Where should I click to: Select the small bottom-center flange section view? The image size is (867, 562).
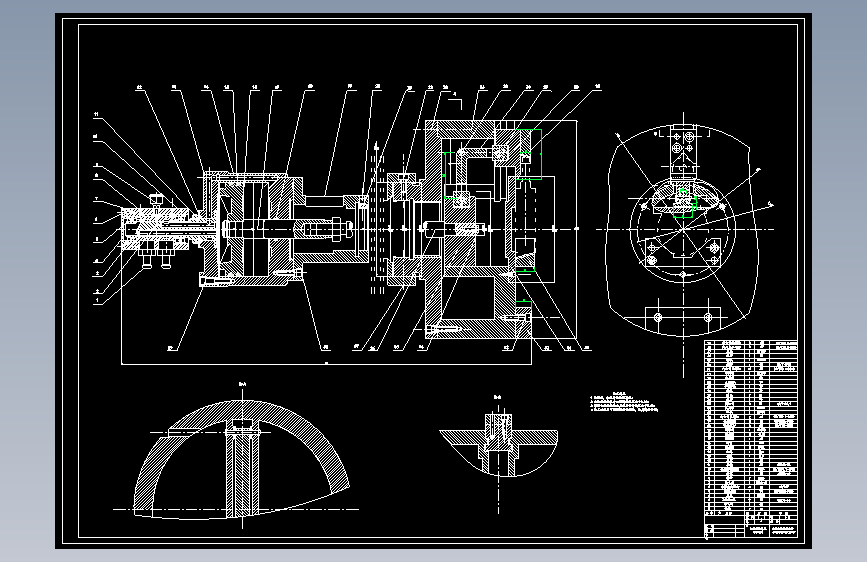pos(498,445)
